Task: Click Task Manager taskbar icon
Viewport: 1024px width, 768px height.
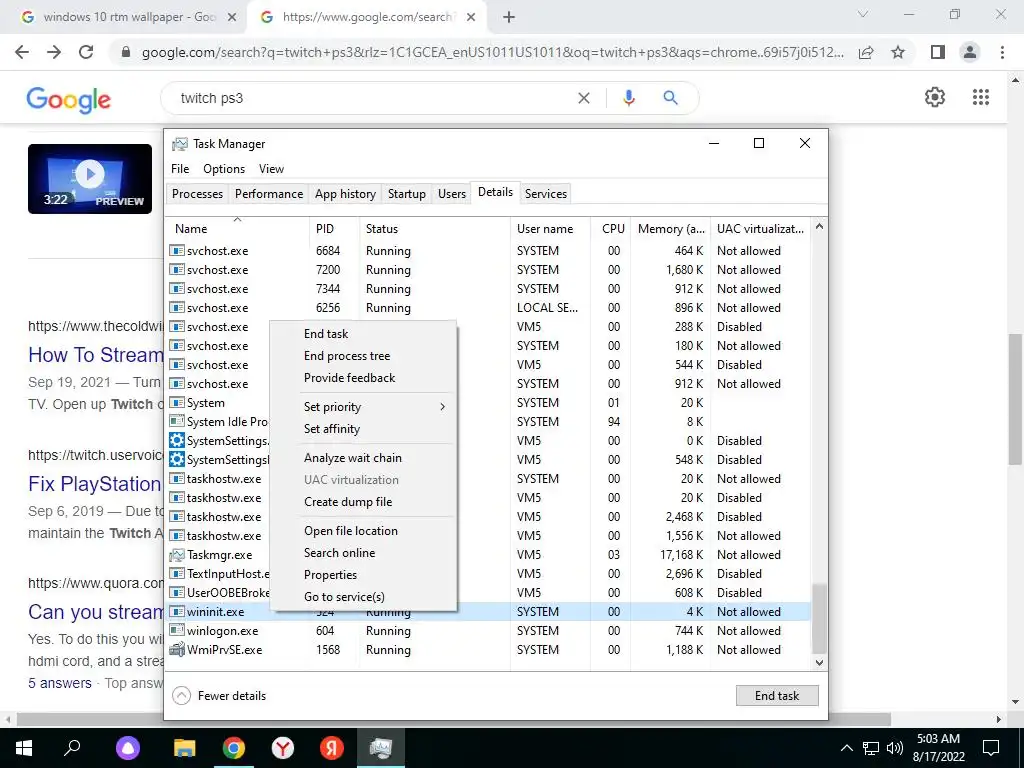Action: tap(381, 748)
